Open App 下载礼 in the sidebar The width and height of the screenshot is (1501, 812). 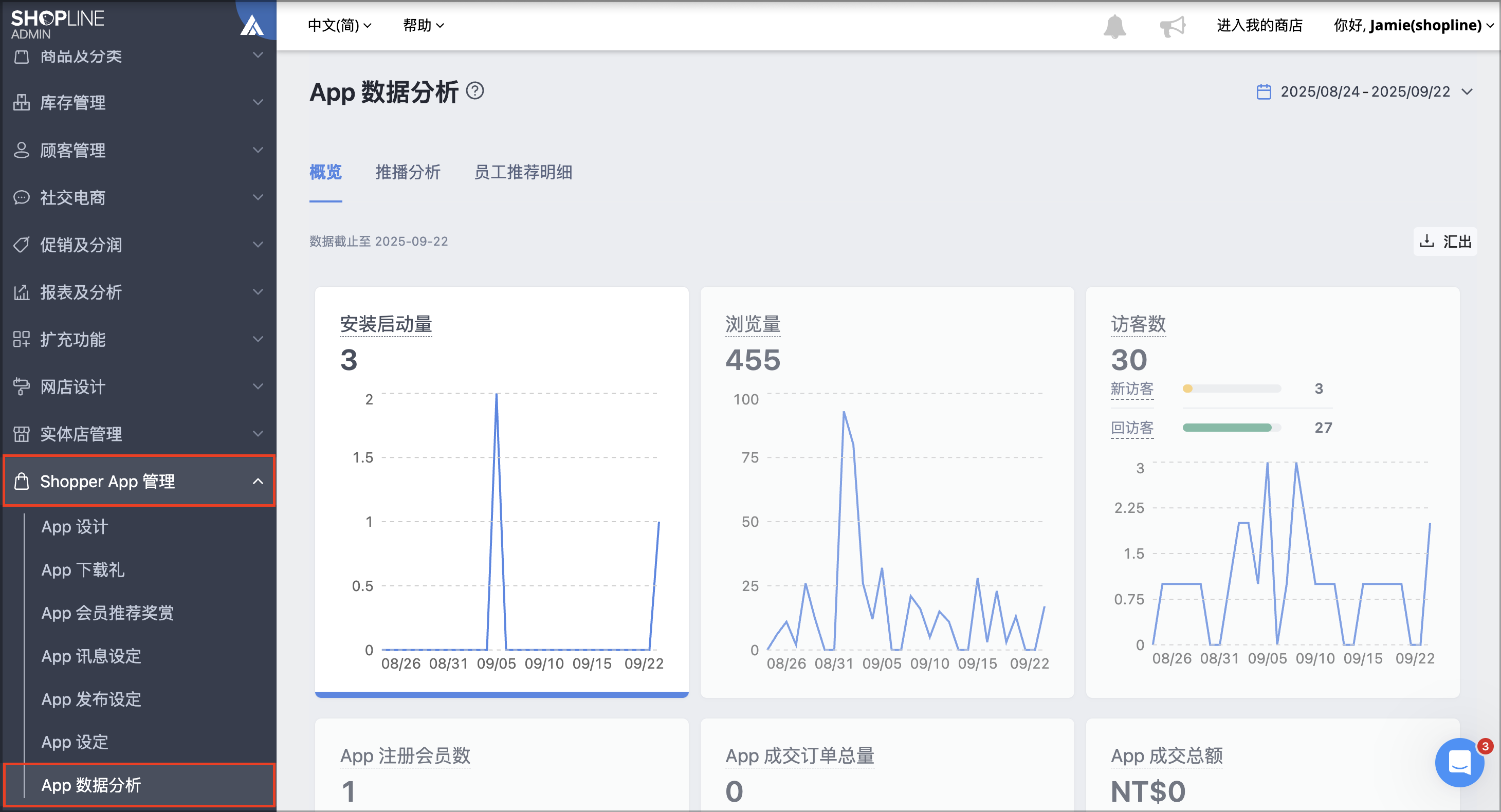pyautogui.click(x=83, y=569)
